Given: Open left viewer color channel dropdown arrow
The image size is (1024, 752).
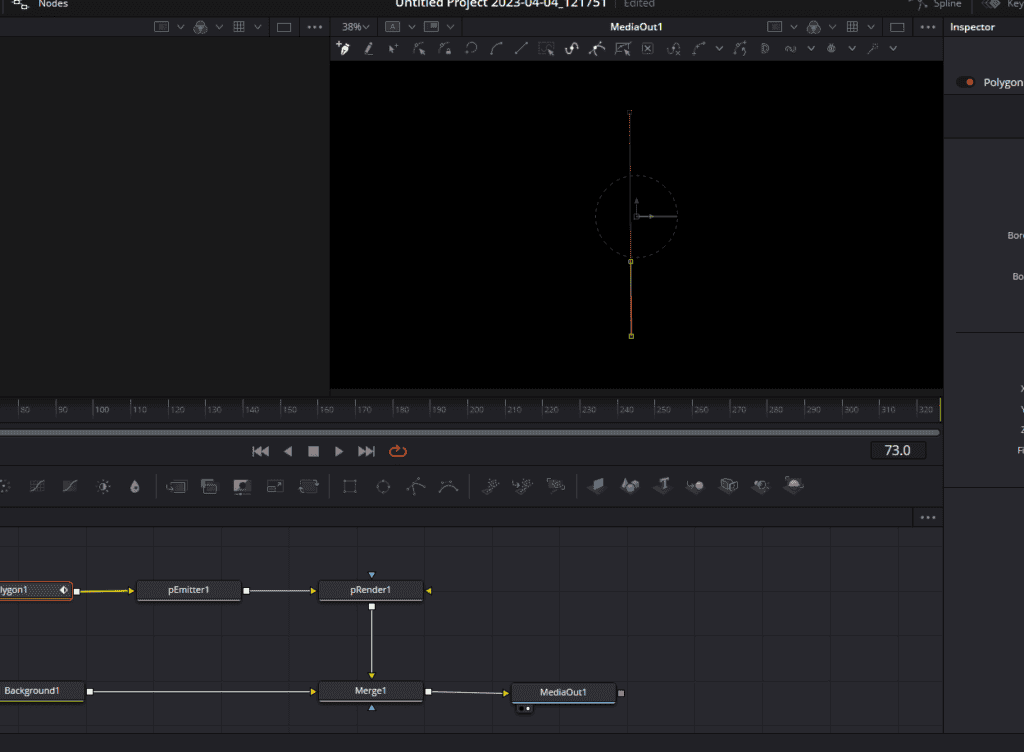Looking at the screenshot, I should 219,27.
